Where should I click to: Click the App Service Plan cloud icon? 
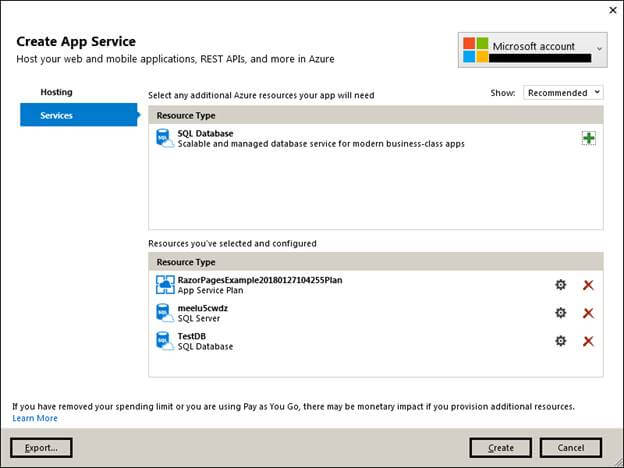(165, 285)
